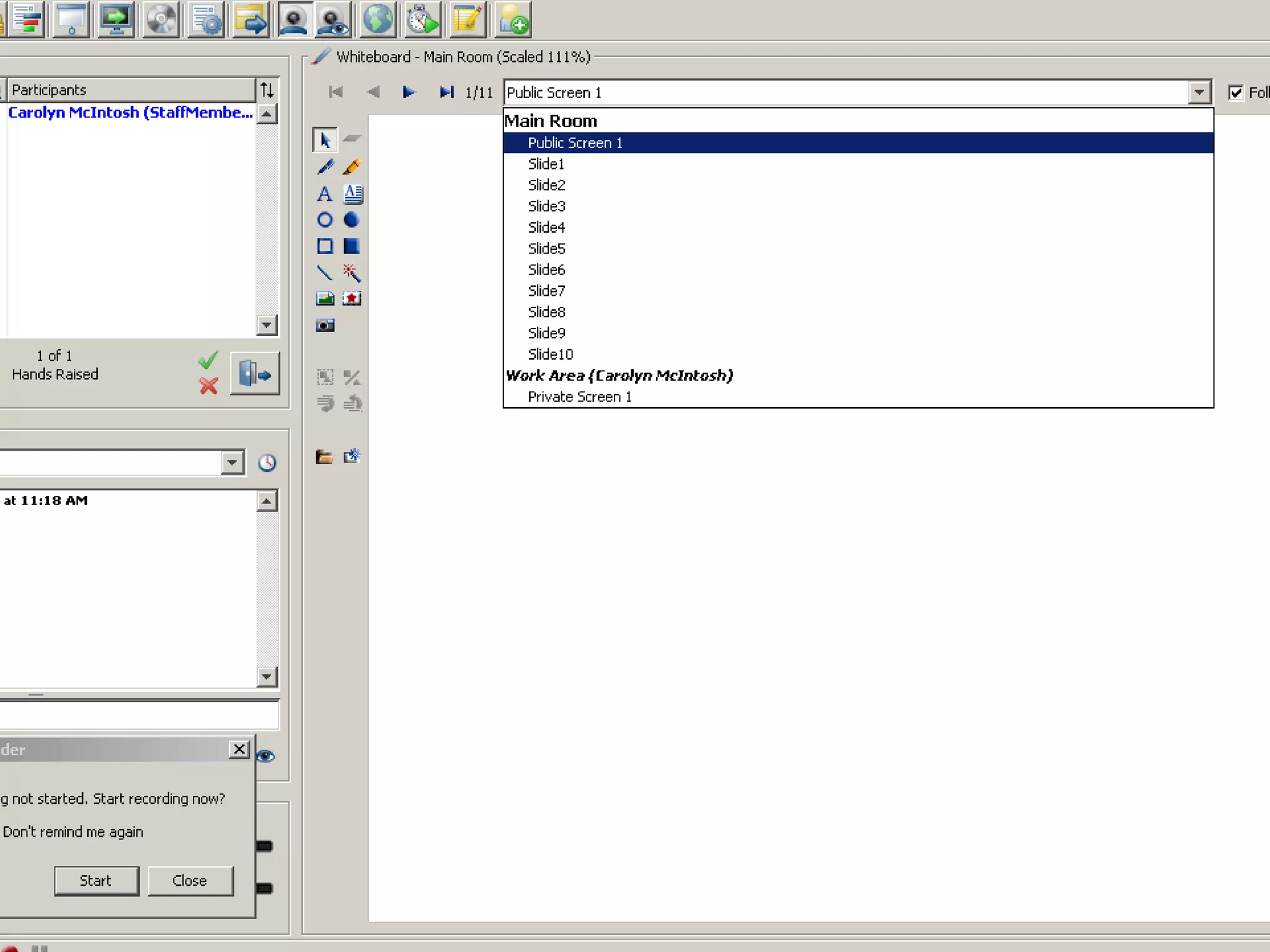The height and width of the screenshot is (952, 1270).
Task: Choose Private Screen 1 from list
Action: [x=858, y=397]
